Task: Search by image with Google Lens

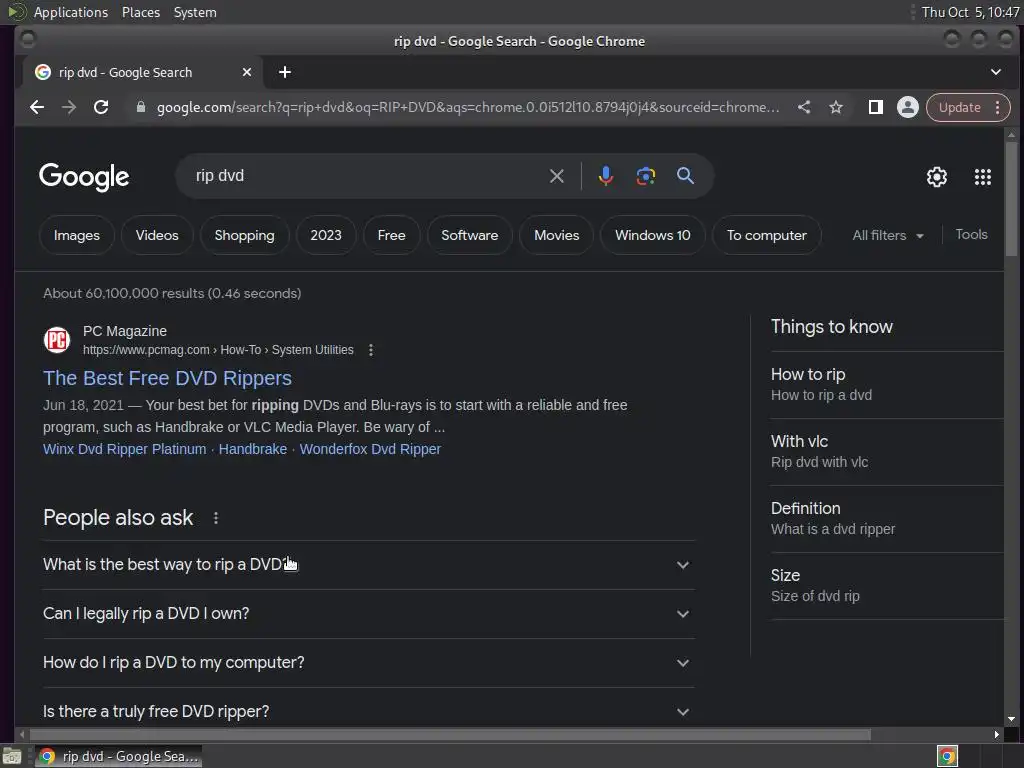Action: tap(645, 176)
